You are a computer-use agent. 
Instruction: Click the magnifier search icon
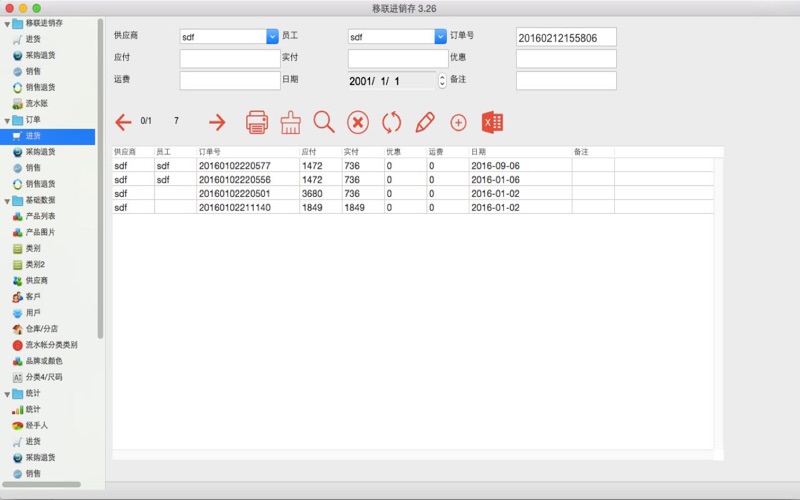coord(324,122)
